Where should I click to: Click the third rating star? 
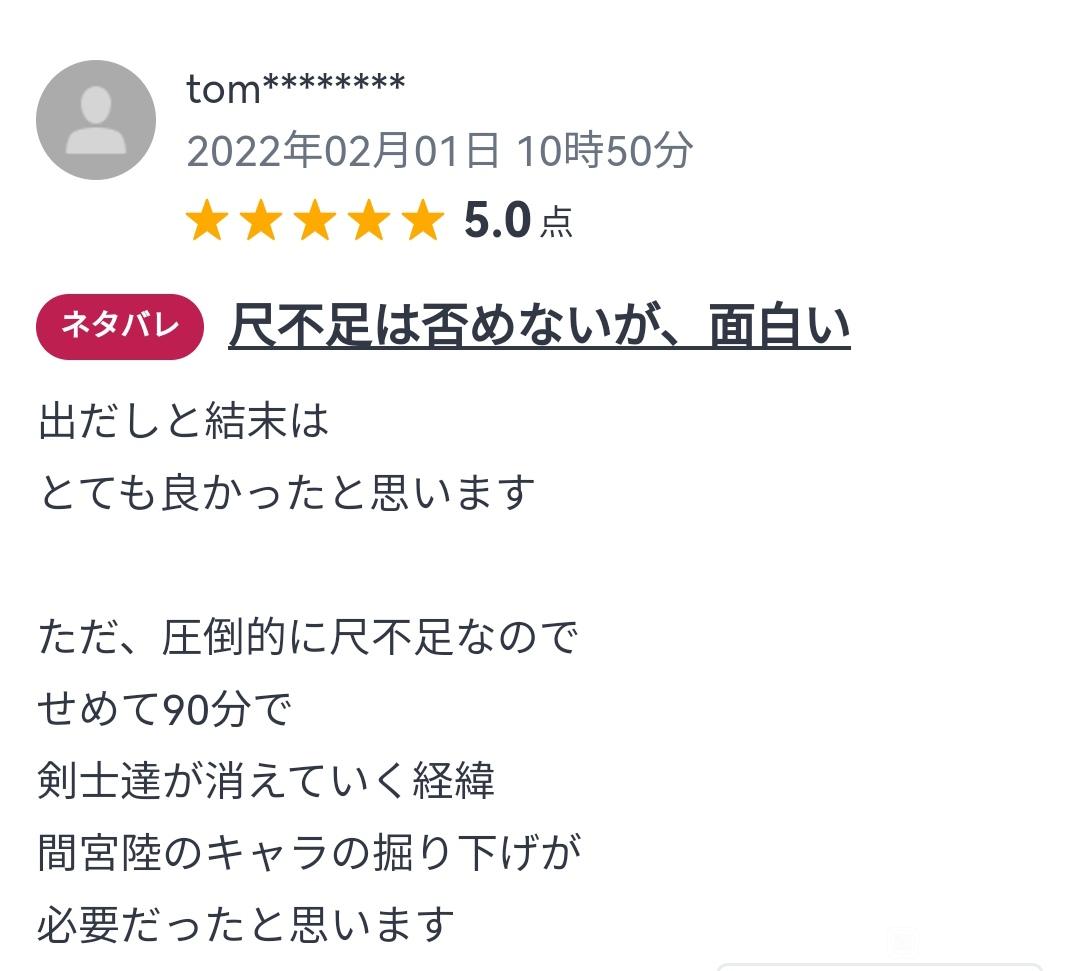(x=315, y=220)
